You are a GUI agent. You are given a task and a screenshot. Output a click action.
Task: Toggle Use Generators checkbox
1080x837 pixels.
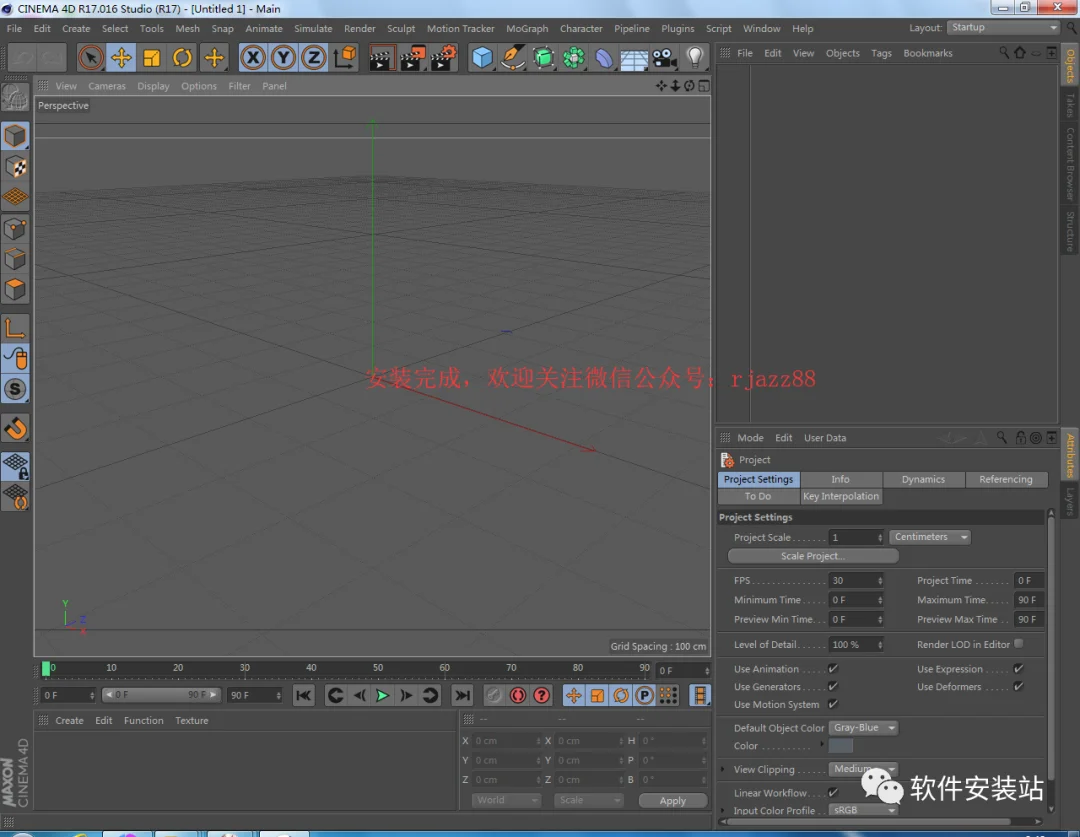pos(833,686)
